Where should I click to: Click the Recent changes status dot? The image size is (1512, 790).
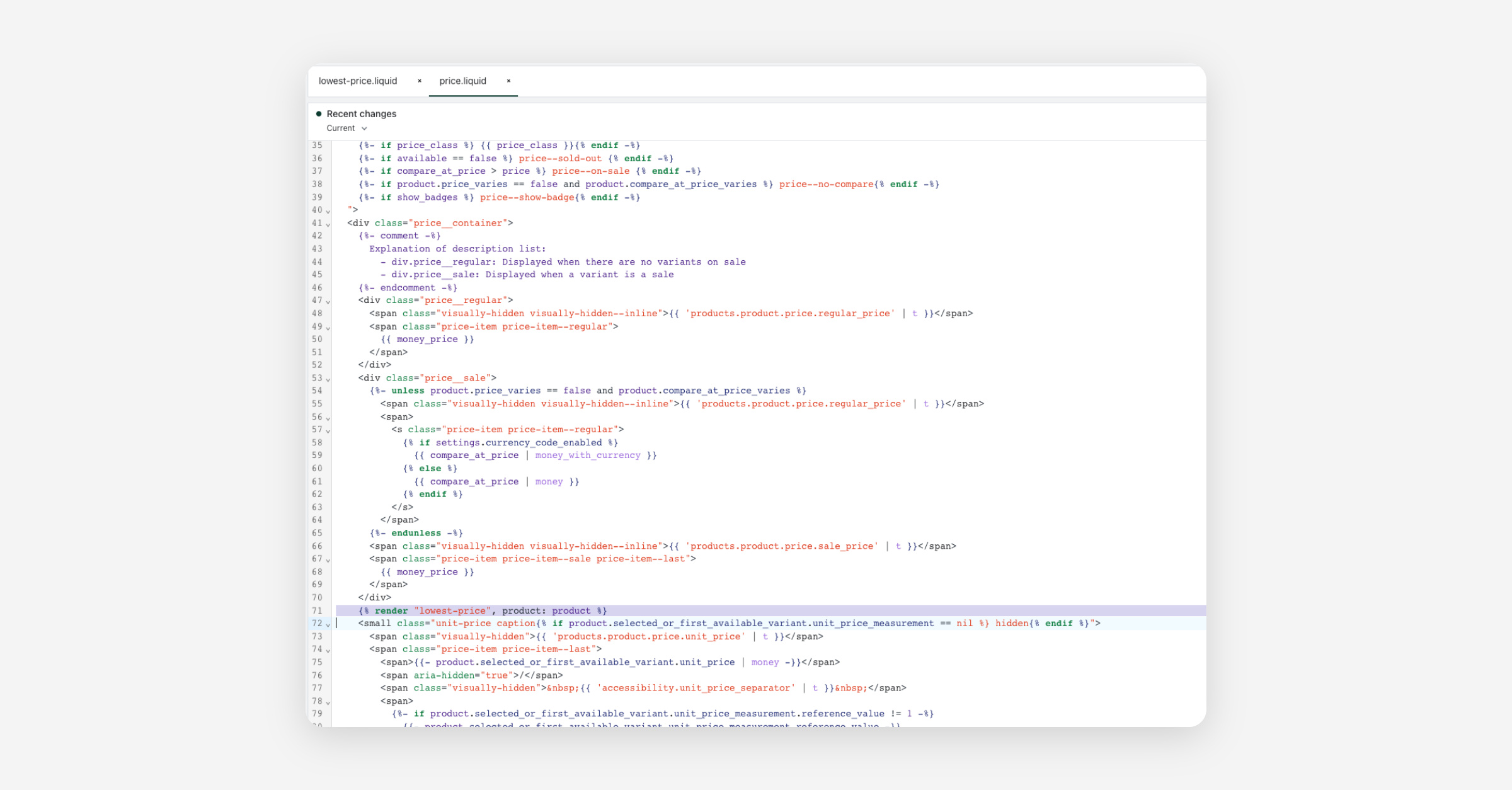click(x=319, y=114)
